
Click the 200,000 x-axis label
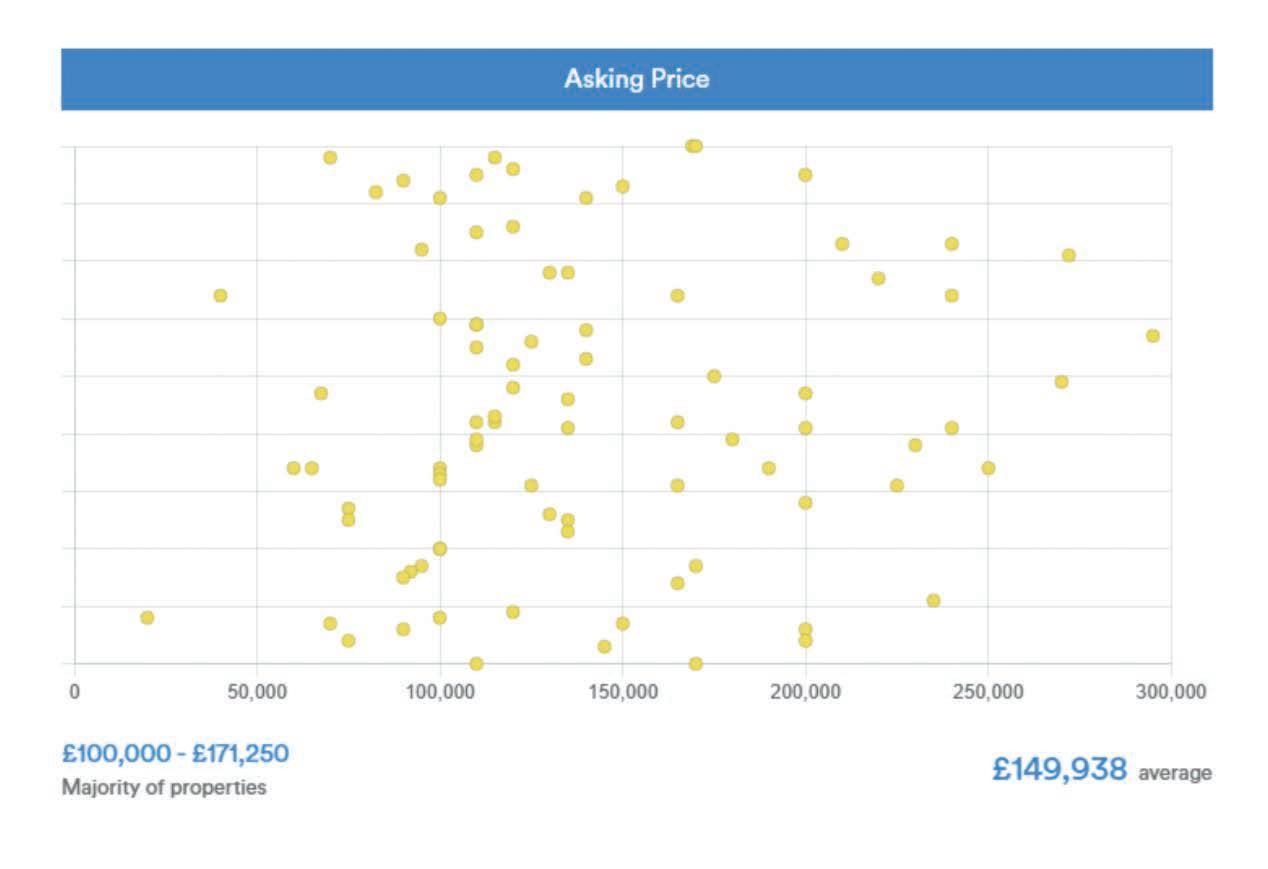coord(805,692)
